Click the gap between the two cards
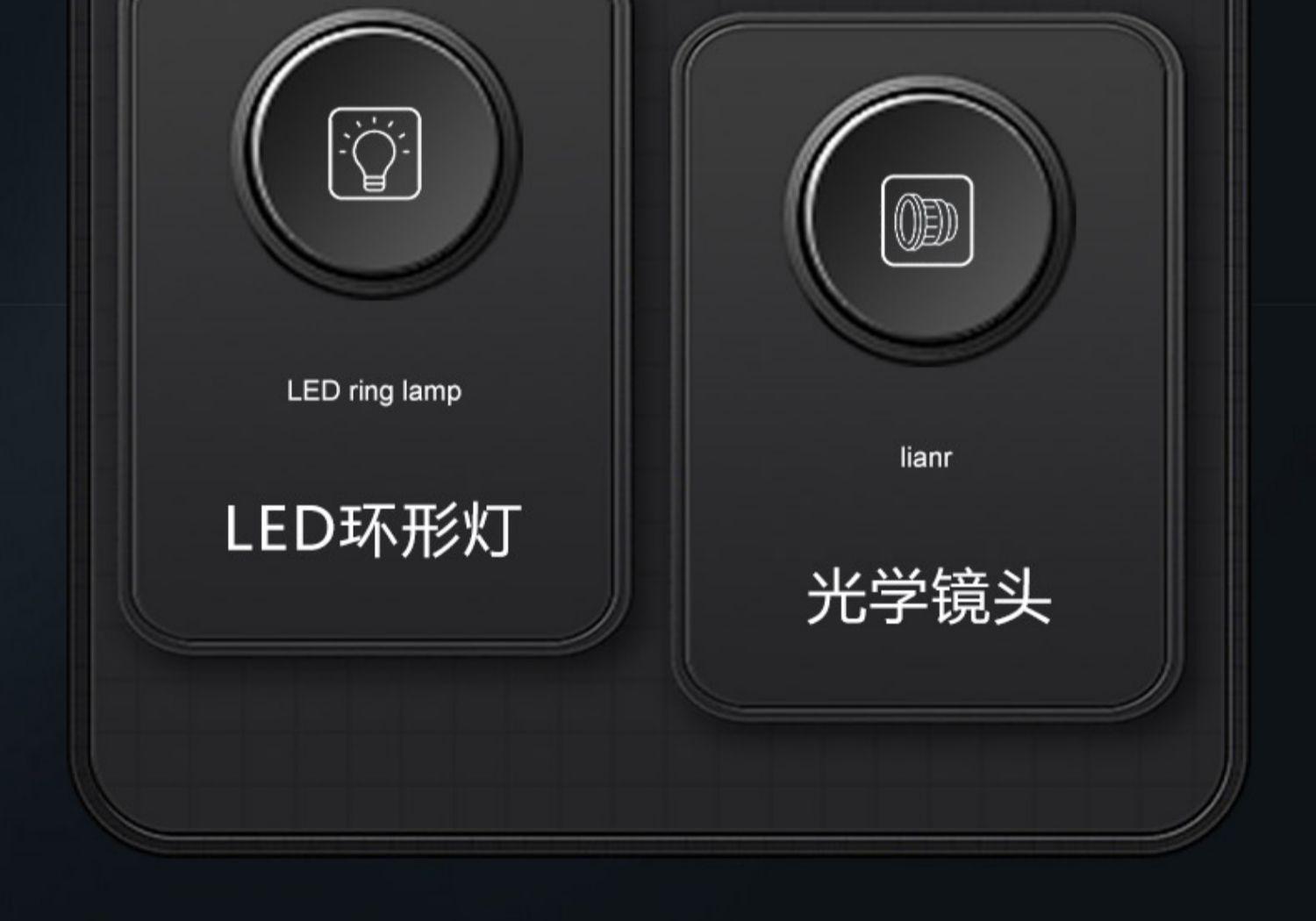The height and width of the screenshot is (921, 1316). tap(651, 351)
